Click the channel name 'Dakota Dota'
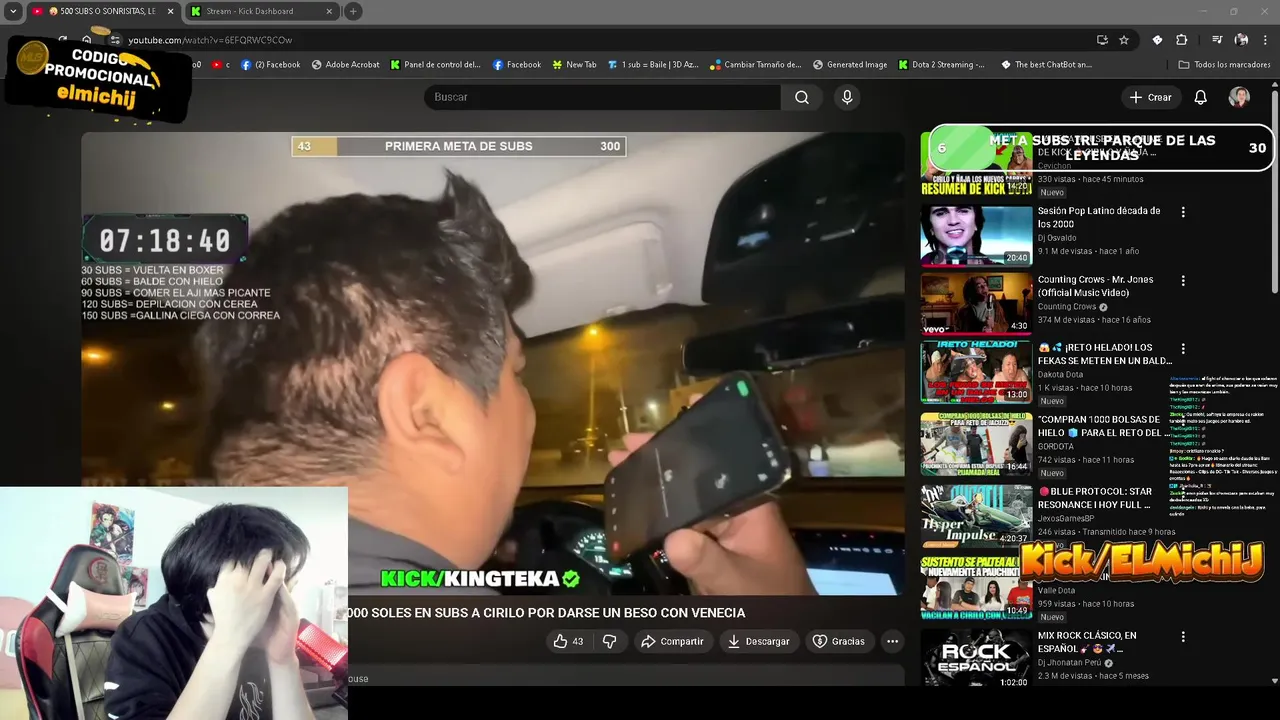 [1060, 375]
